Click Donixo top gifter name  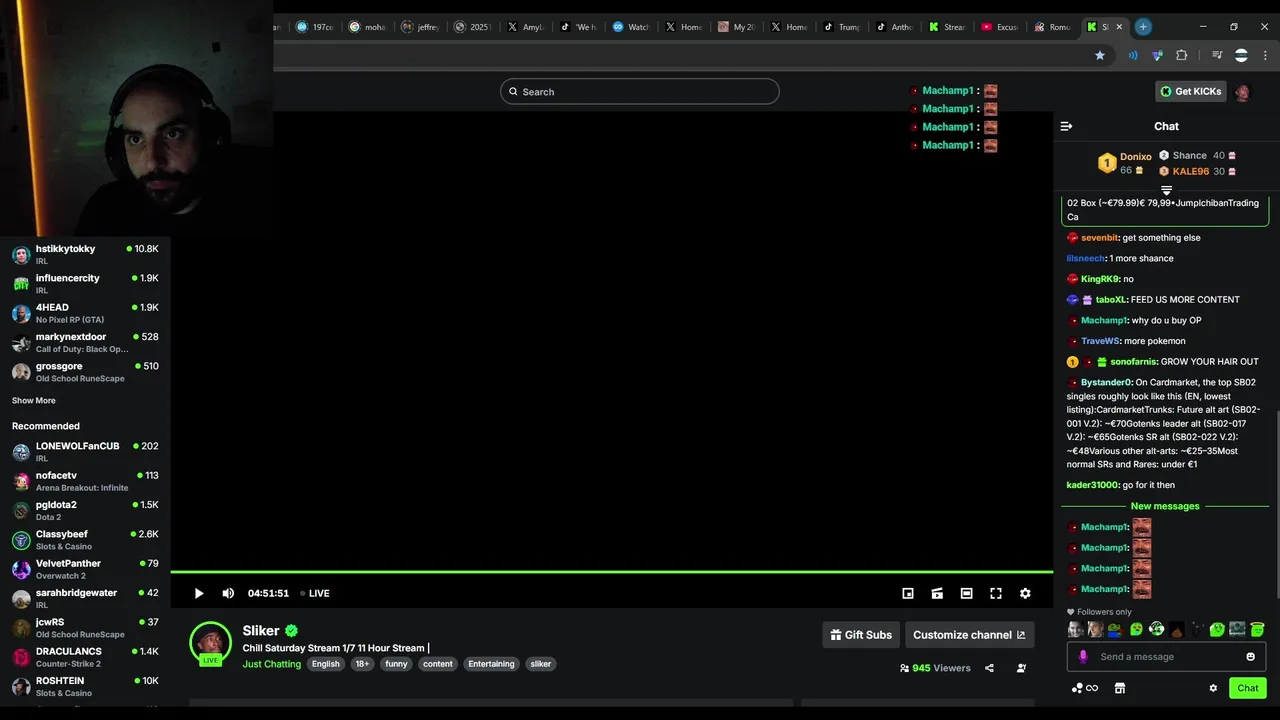1136,157
